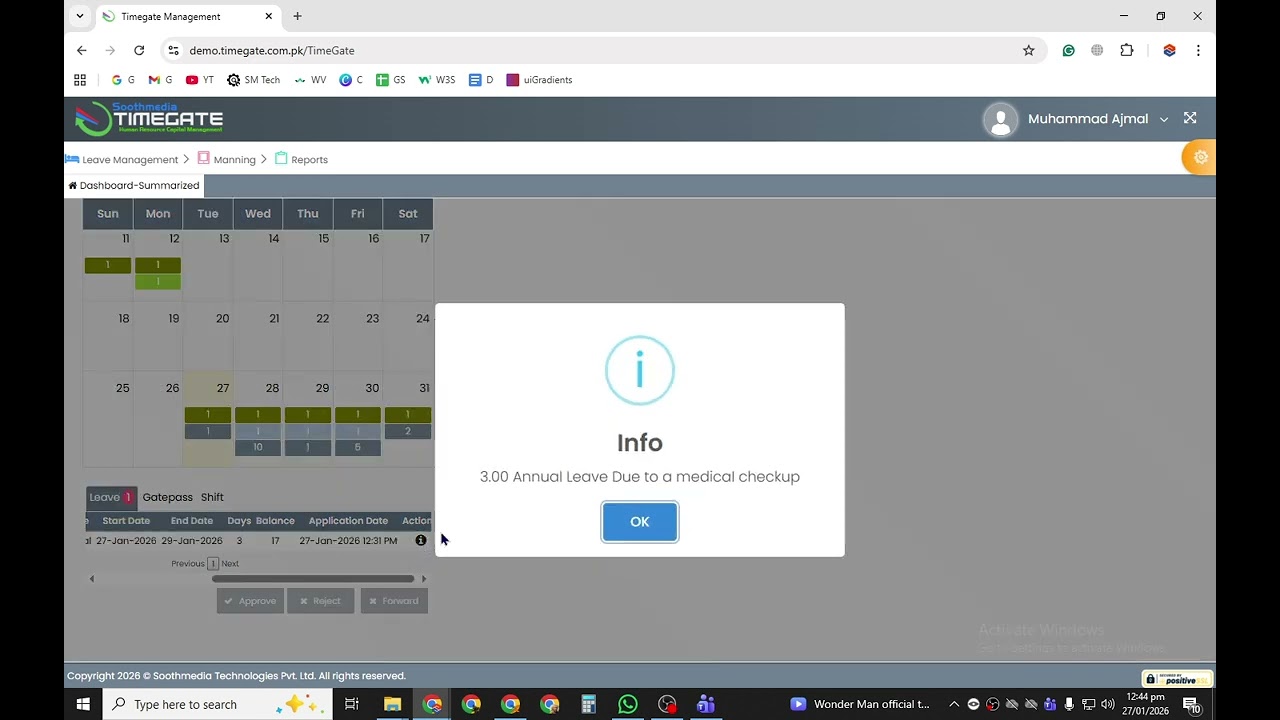
Task: Go to Previous page of leave table
Action: 187,564
